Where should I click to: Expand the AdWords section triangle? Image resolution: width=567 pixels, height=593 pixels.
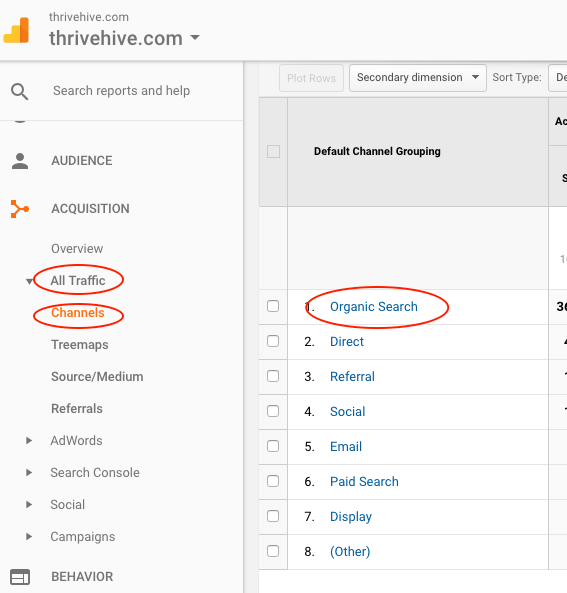pyautogui.click(x=29, y=441)
